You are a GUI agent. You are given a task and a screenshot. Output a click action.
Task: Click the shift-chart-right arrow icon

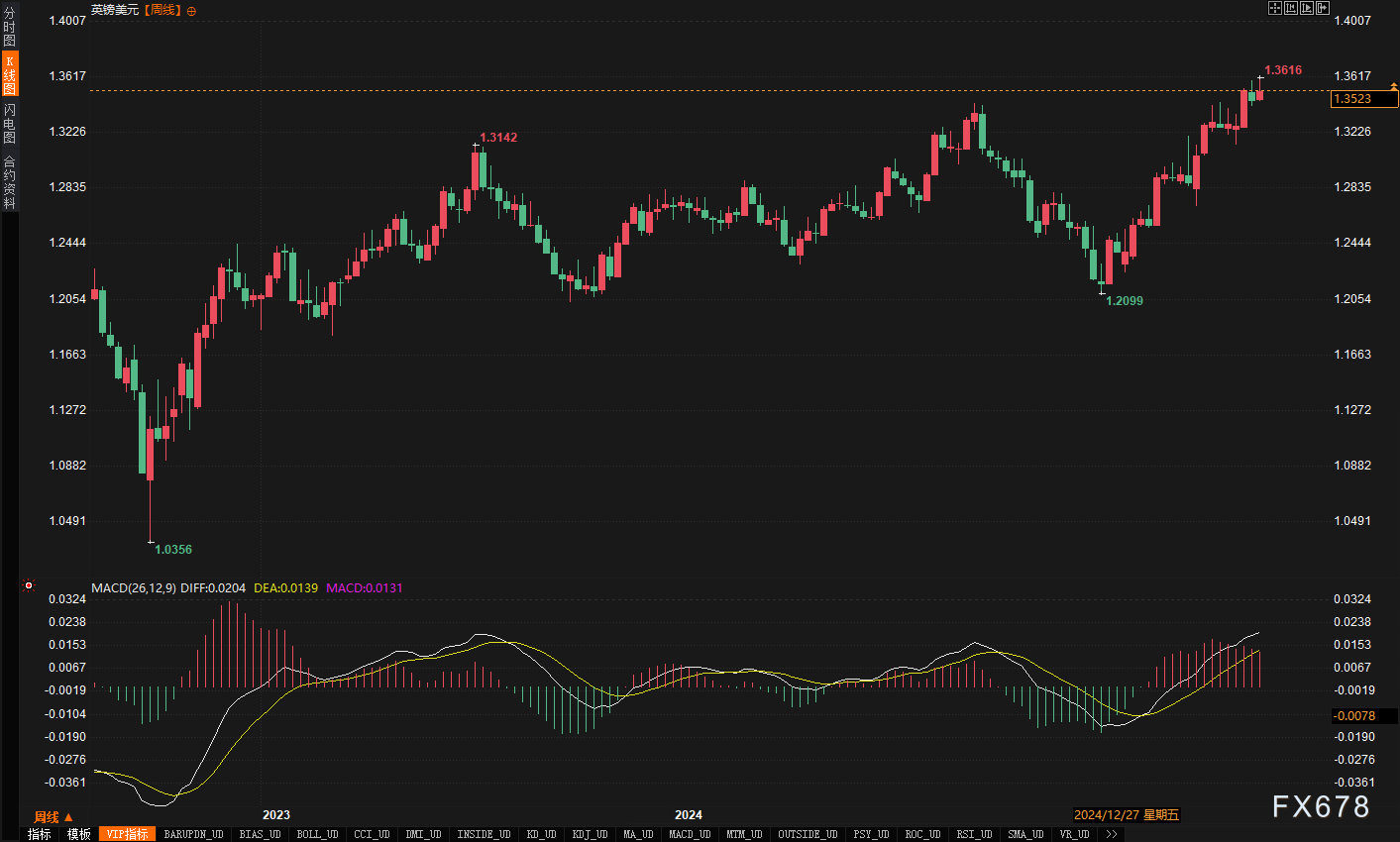(1322, 8)
